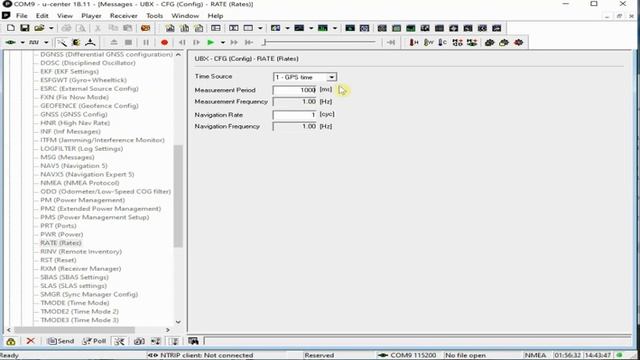Select GNSS (GNSS Config) in tree
Image resolution: width=640 pixels, height=360 pixels.
(74, 114)
